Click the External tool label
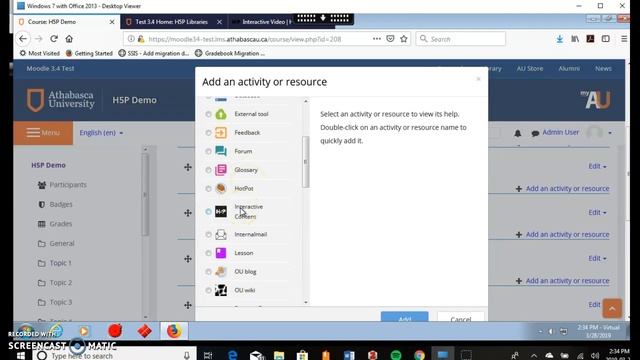The image size is (640, 360). (251, 114)
